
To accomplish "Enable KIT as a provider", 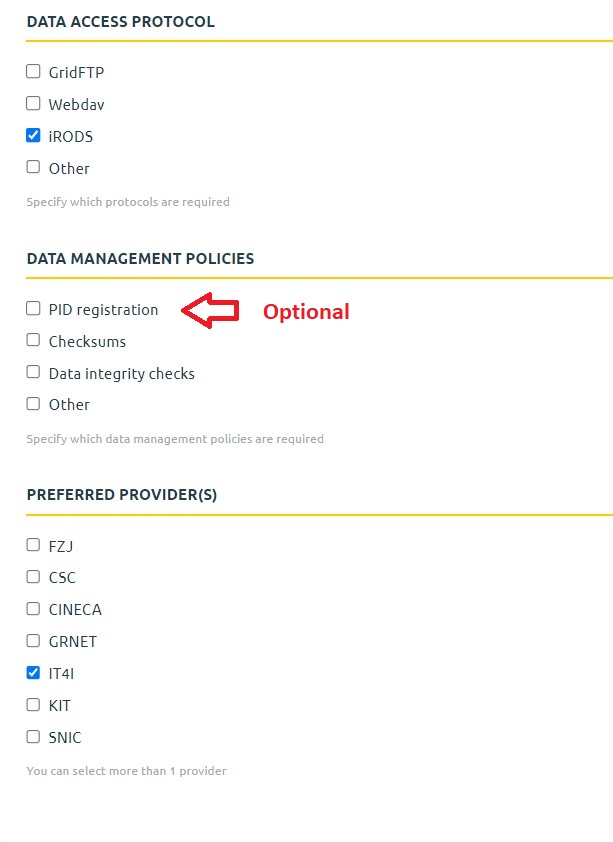I will pyautogui.click(x=33, y=705).
